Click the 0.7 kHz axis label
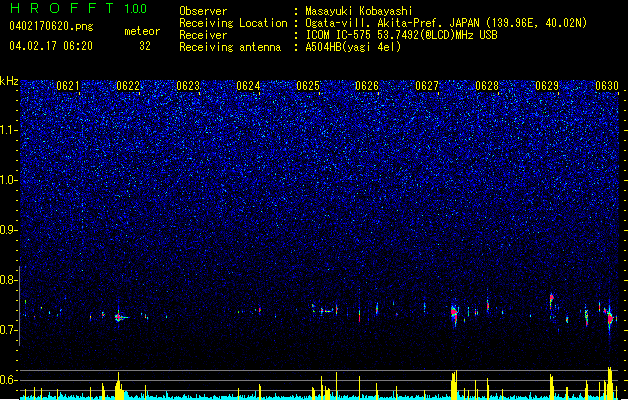This screenshot has height=400, width=629. (x=9, y=330)
